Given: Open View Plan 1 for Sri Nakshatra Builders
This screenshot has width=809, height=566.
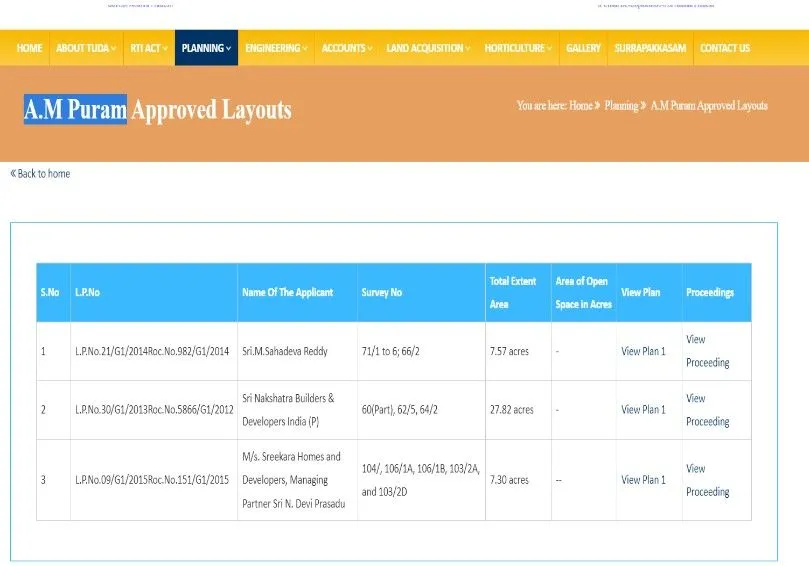Looking at the screenshot, I should point(643,410).
